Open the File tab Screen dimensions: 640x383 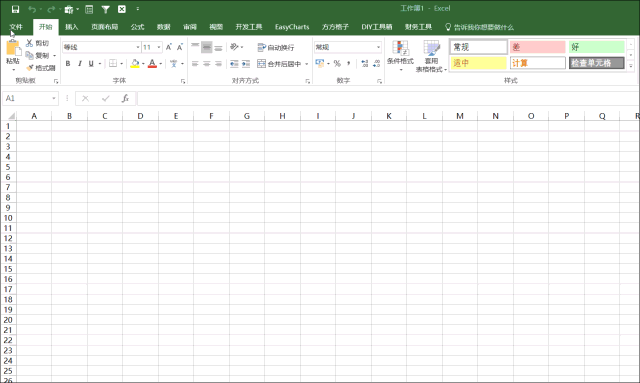point(16,27)
